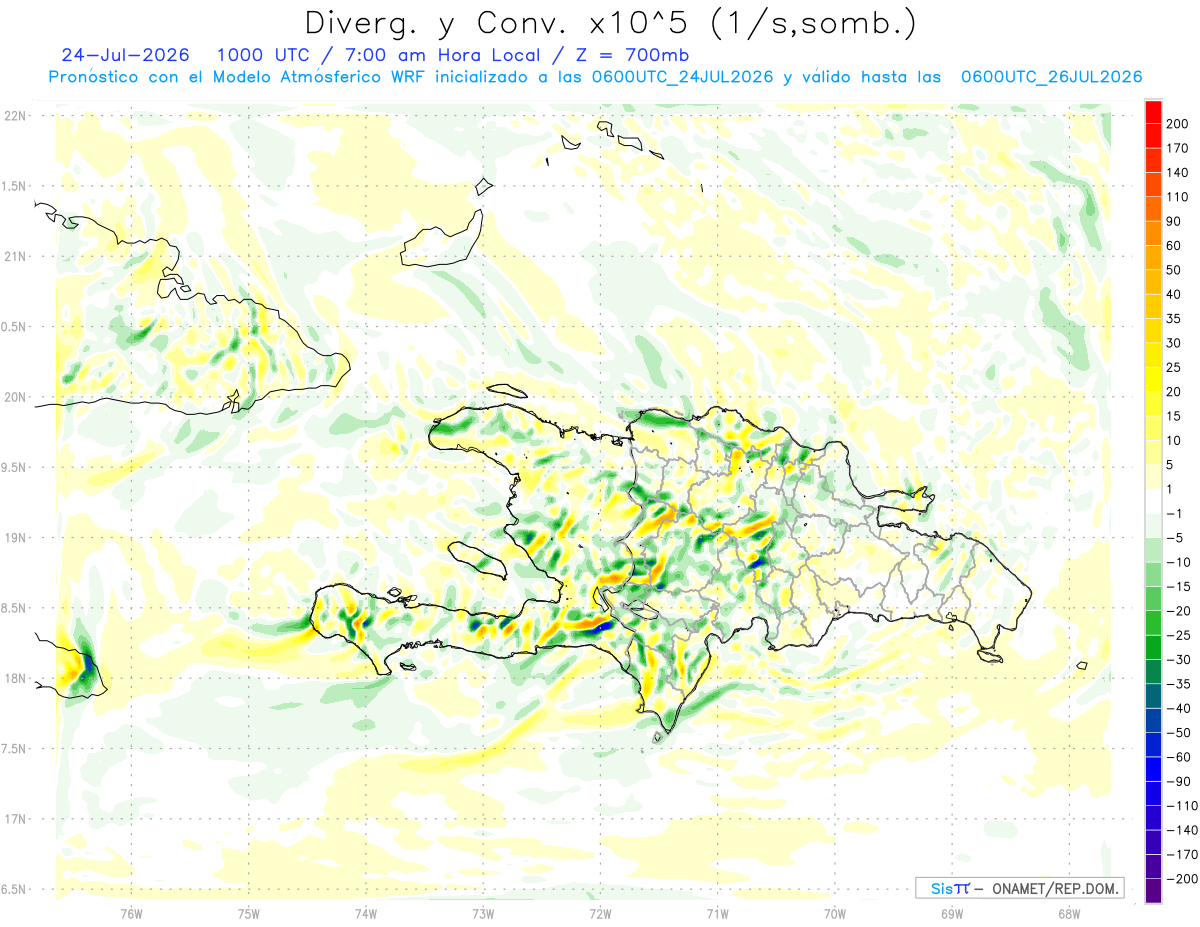Click the '140' value on color scale
The height and width of the screenshot is (927, 1200).
[x=1176, y=172]
